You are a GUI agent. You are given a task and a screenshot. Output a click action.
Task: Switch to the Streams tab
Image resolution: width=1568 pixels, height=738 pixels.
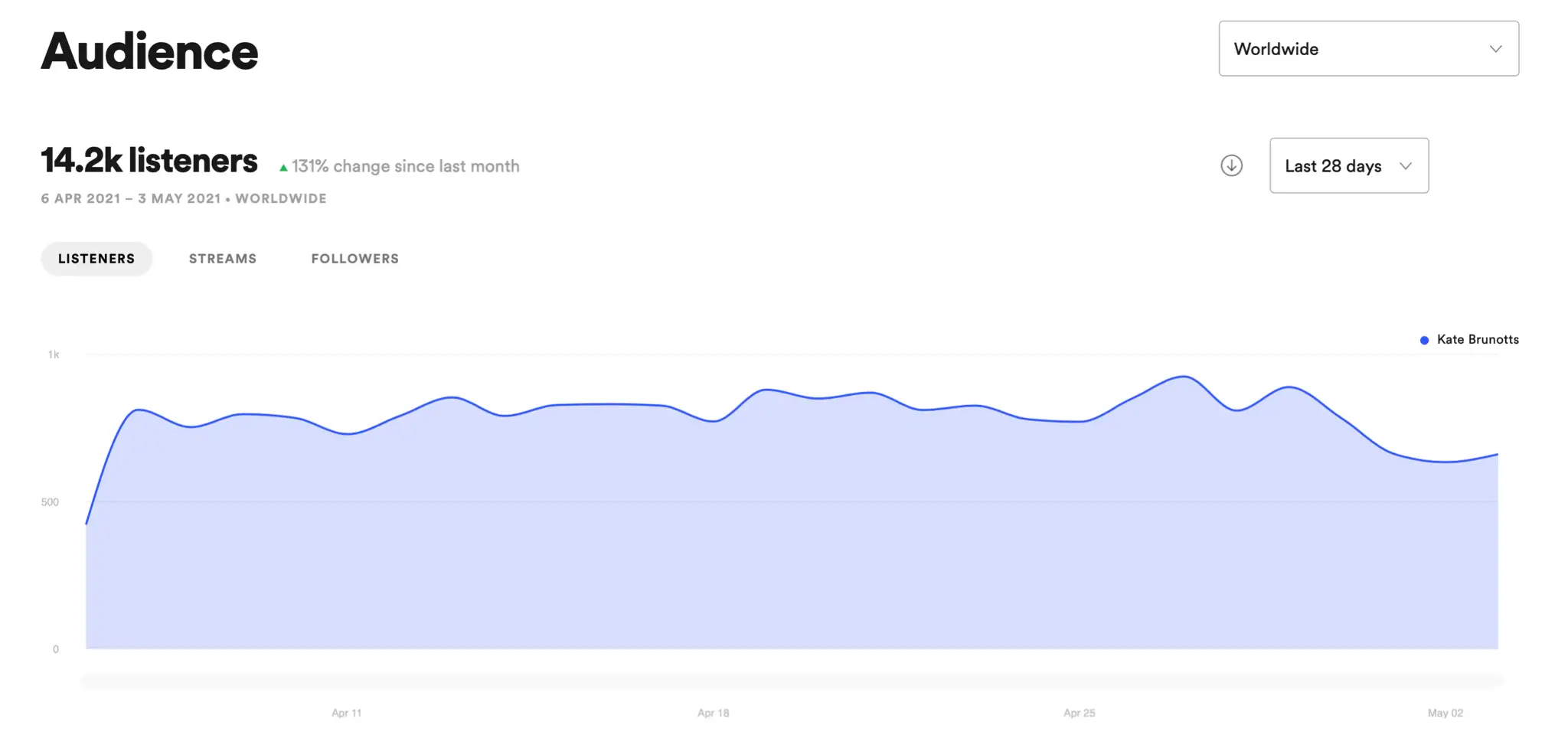click(x=223, y=259)
